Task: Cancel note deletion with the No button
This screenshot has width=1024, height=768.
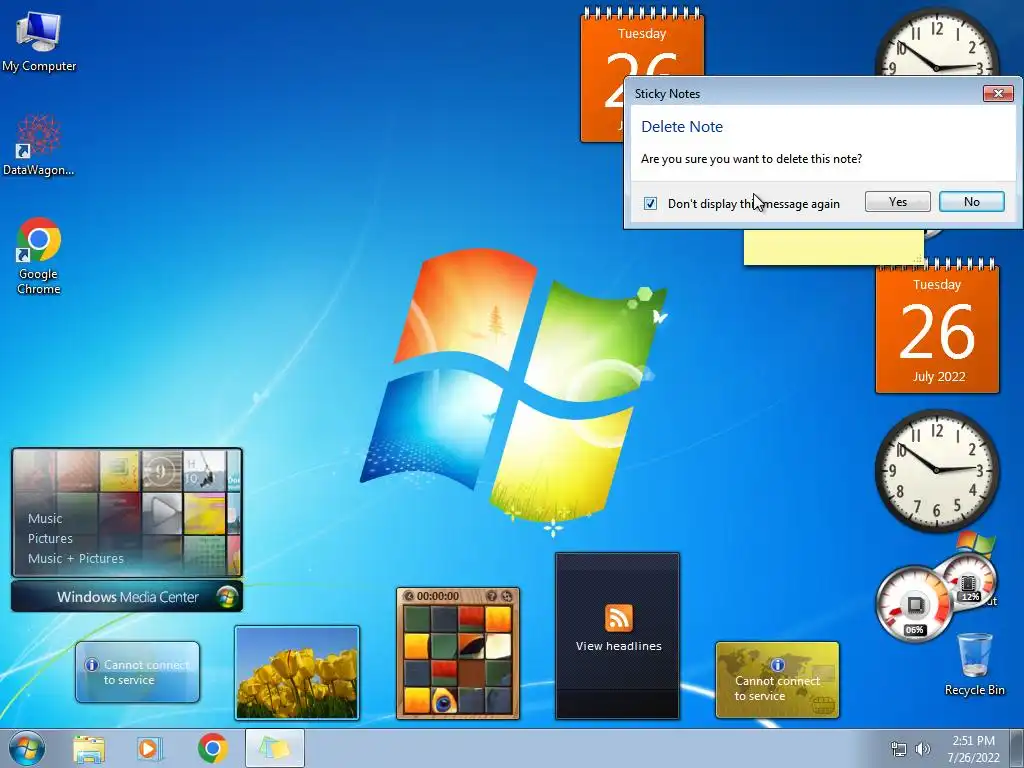Action: [972, 202]
